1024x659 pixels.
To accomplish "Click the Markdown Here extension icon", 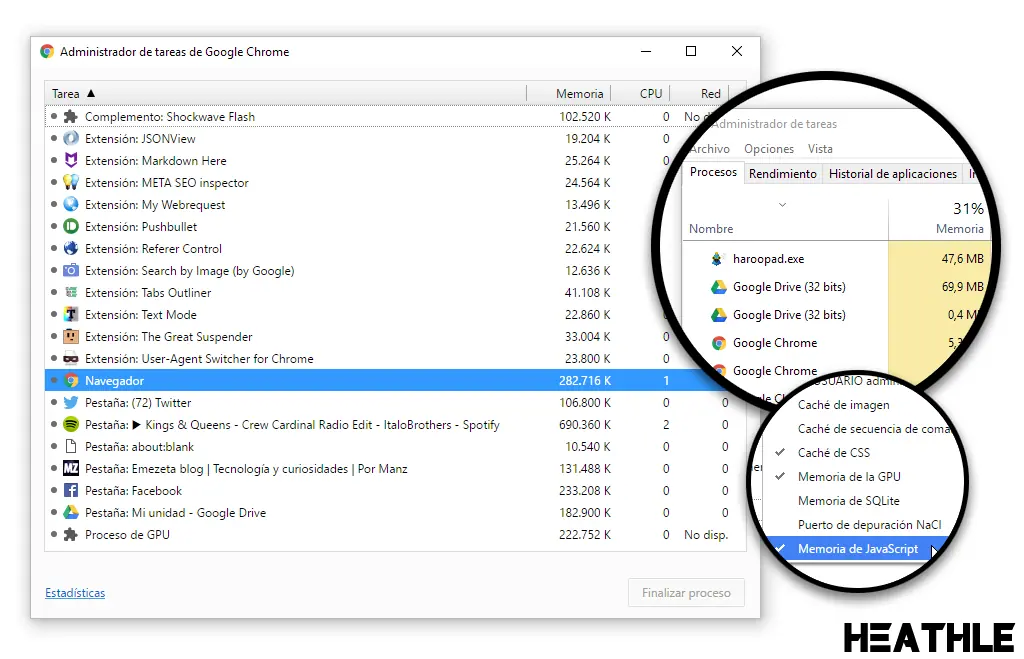I will (71, 161).
